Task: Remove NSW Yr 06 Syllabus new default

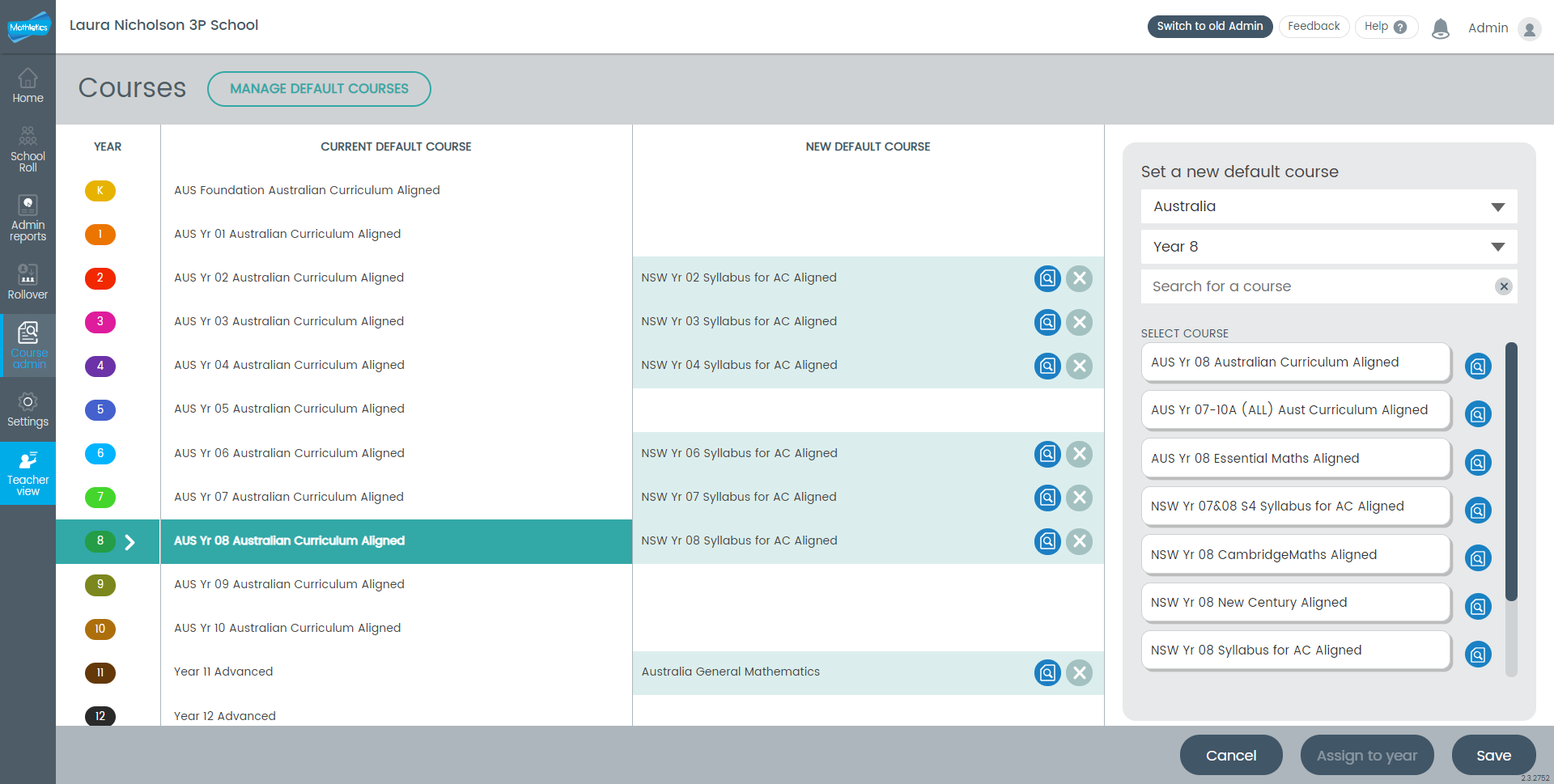Action: click(x=1079, y=454)
